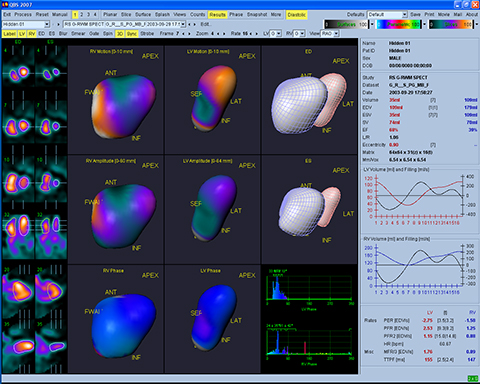Enable the Spin rotation button
Screen dimensions: 480x384
tap(107, 34)
